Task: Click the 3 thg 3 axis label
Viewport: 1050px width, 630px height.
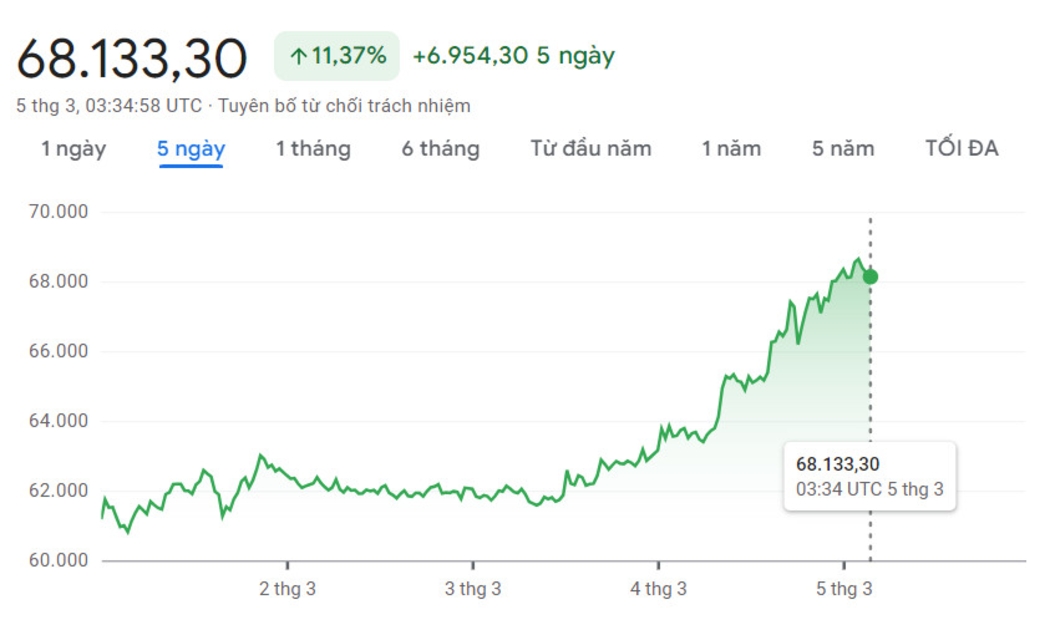Action: tap(473, 589)
